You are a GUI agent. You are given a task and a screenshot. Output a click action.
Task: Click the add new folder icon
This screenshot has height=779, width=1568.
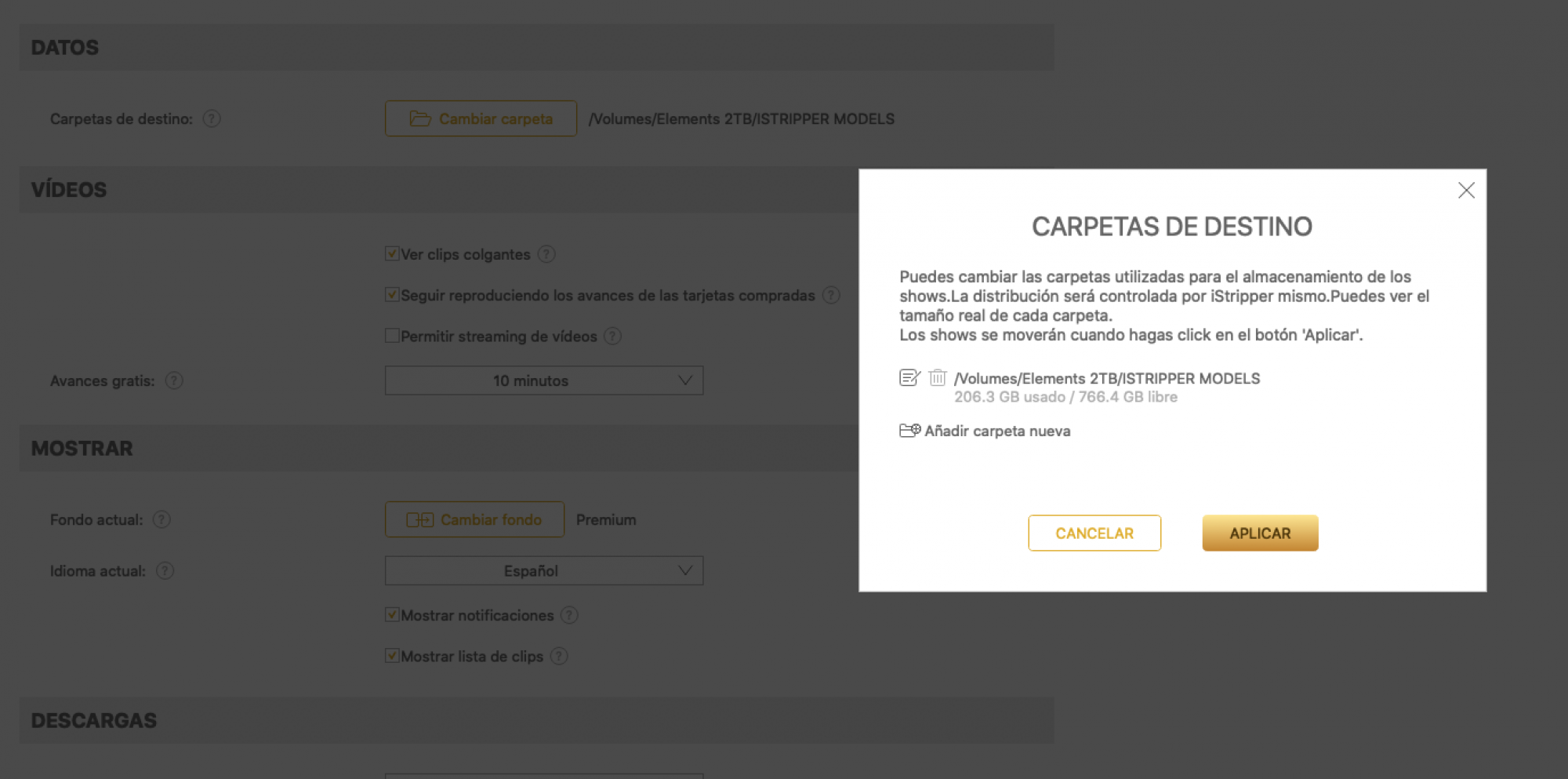(909, 431)
